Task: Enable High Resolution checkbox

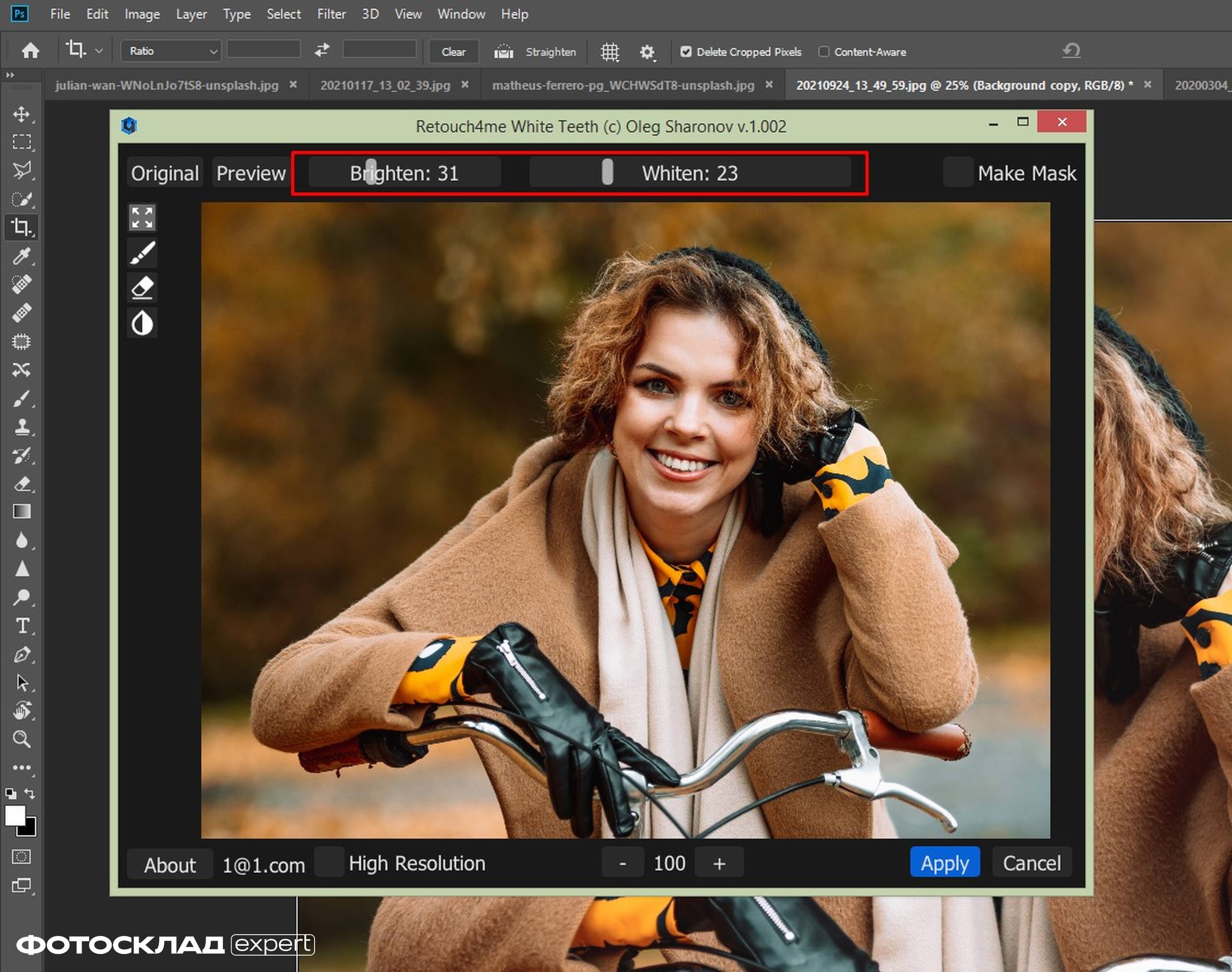Action: 329,862
